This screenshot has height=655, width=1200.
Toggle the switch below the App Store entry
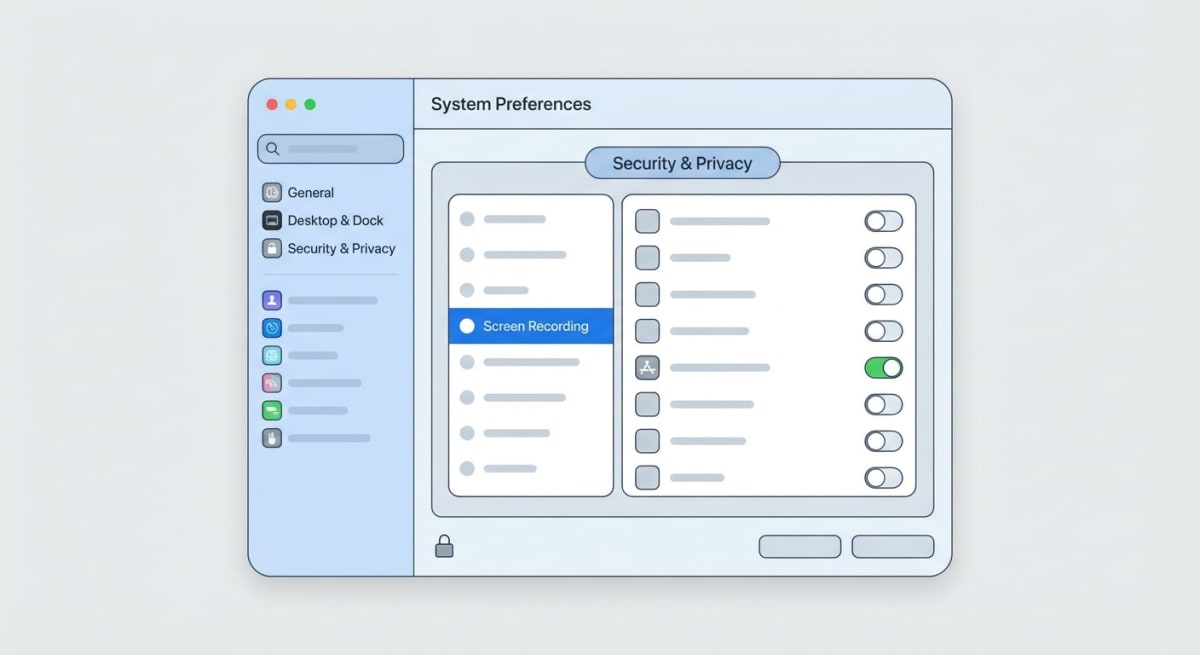tap(883, 404)
